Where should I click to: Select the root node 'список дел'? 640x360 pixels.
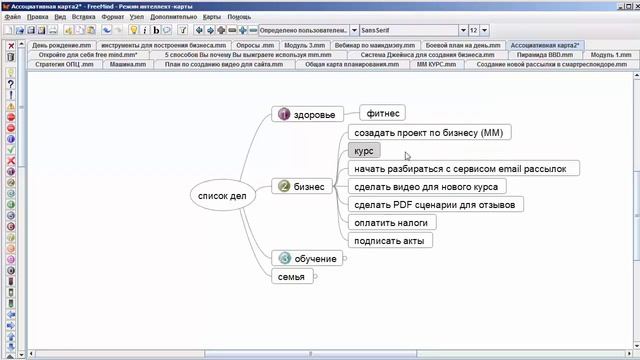click(x=222, y=196)
